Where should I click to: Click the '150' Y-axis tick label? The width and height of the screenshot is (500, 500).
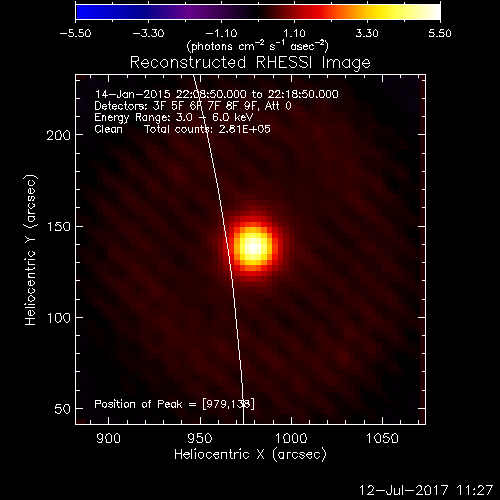click(59, 227)
